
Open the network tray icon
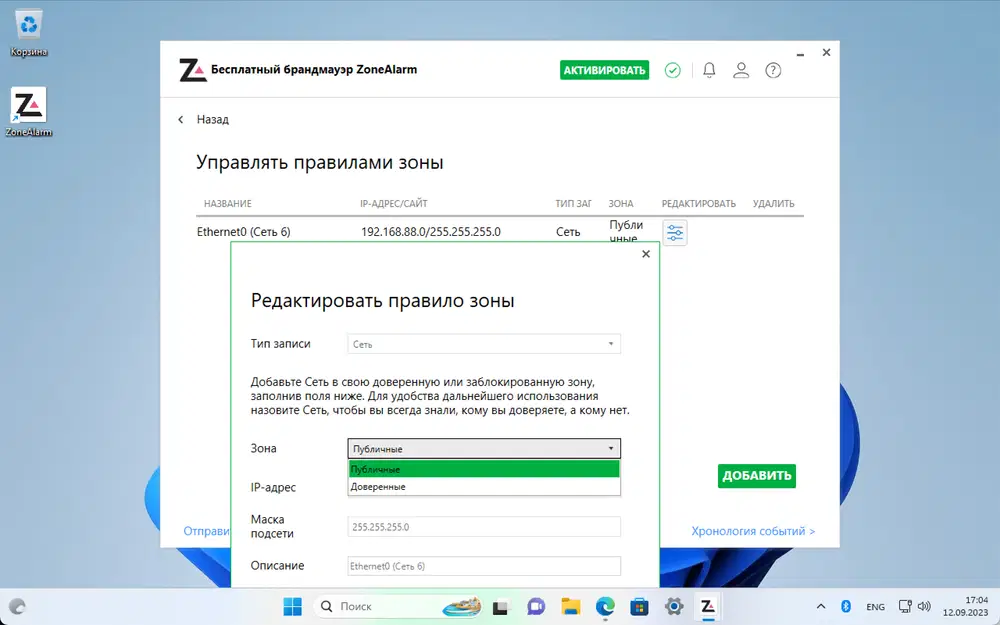coord(905,607)
